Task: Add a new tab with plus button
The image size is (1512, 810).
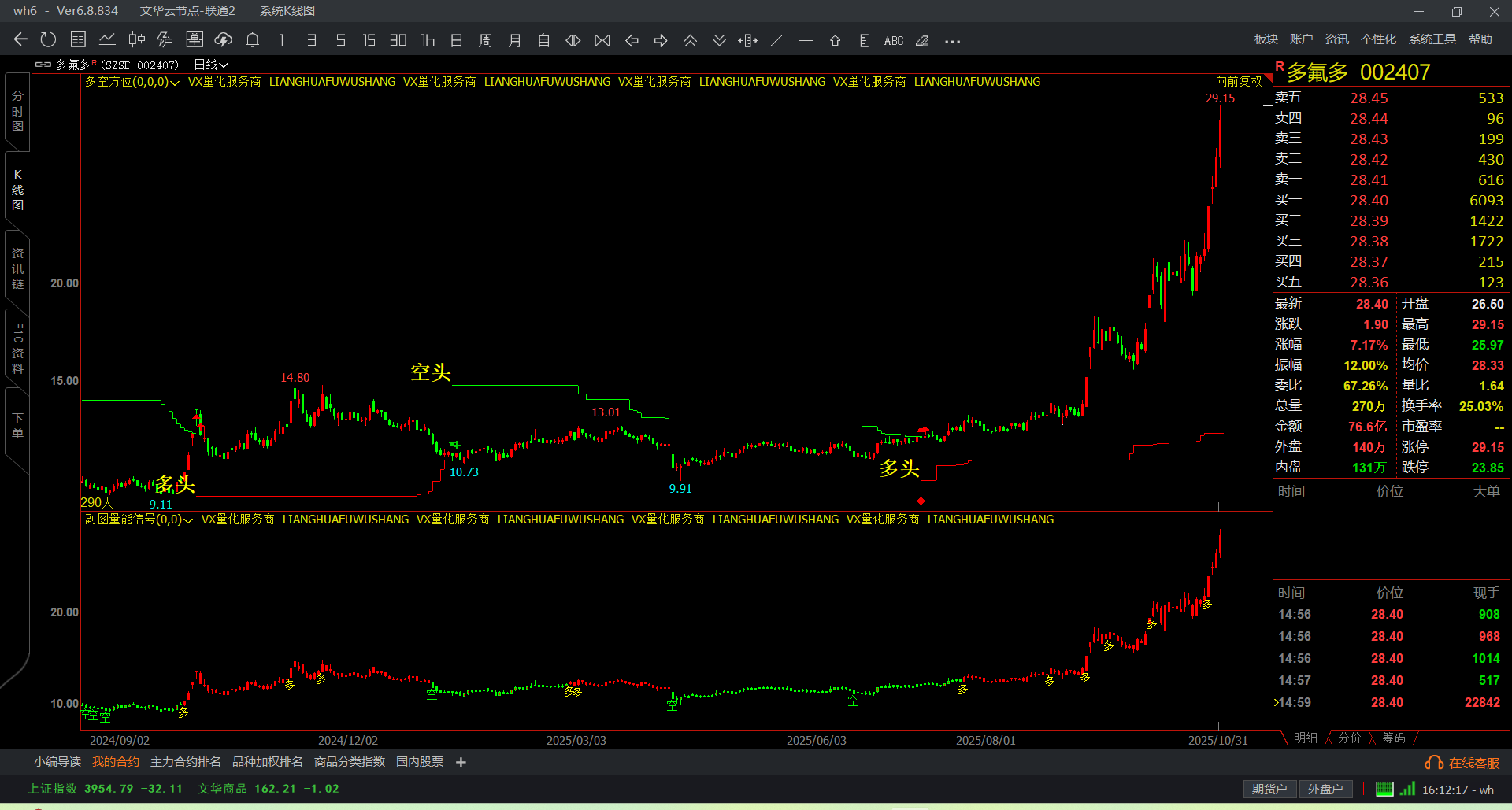Action: (461, 762)
